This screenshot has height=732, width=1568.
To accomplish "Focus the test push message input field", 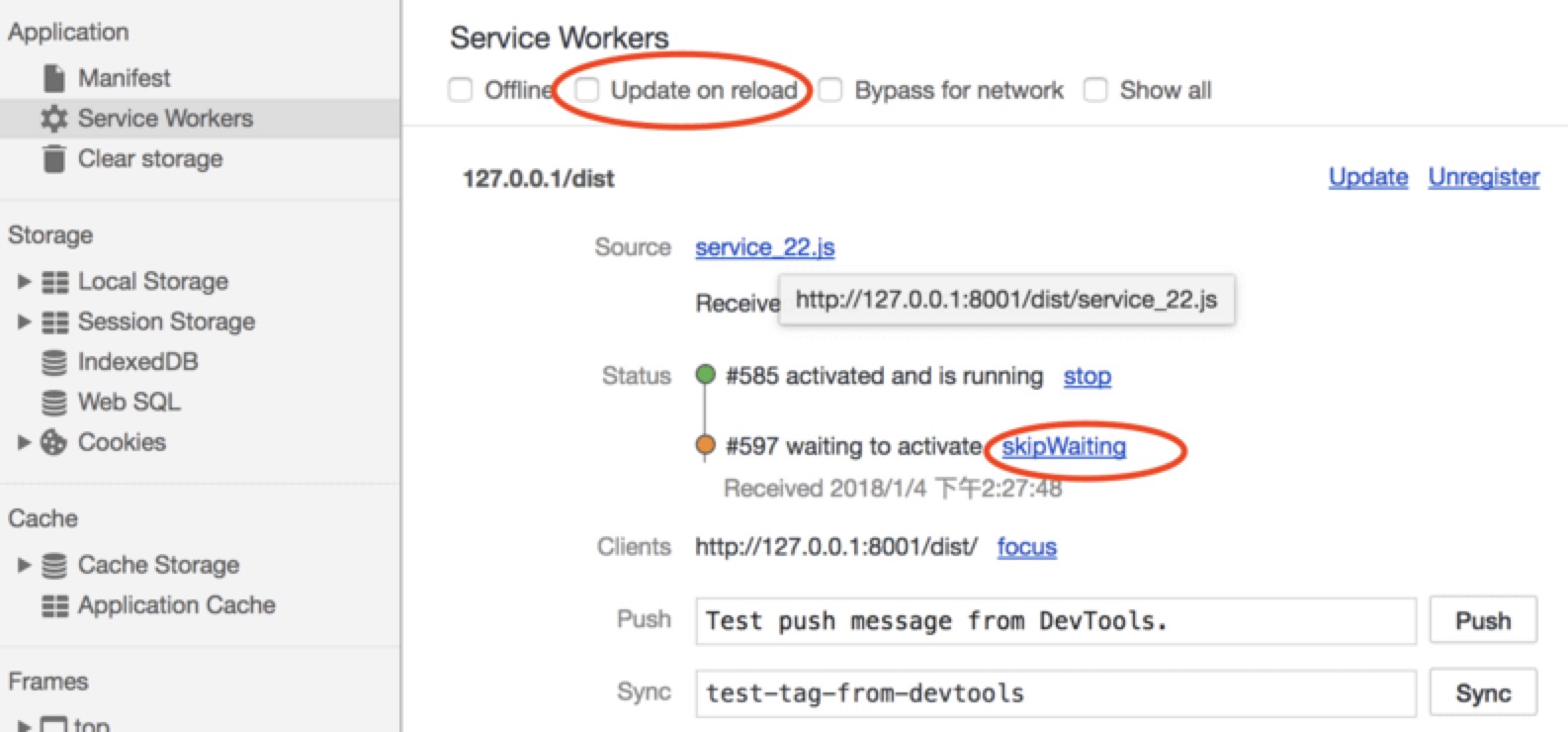I will pos(1056,621).
